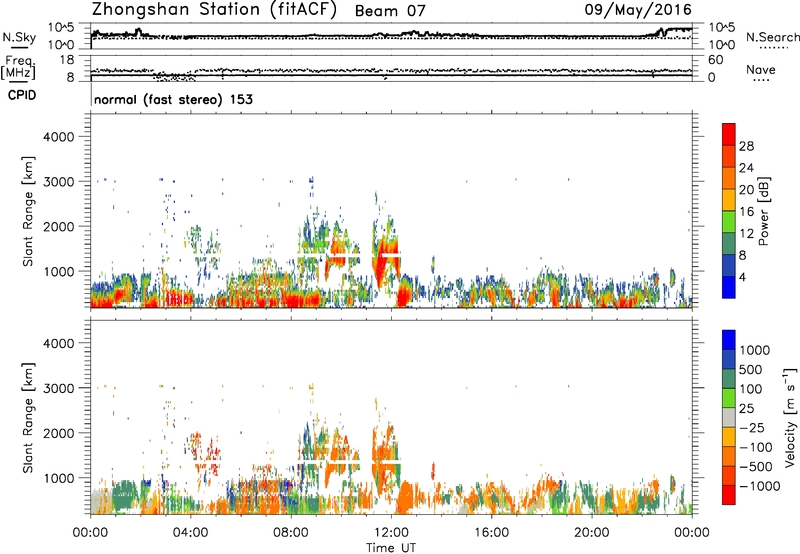Pick the top red segment of power colorbar
The height and width of the screenshot is (554, 800).
(729, 135)
